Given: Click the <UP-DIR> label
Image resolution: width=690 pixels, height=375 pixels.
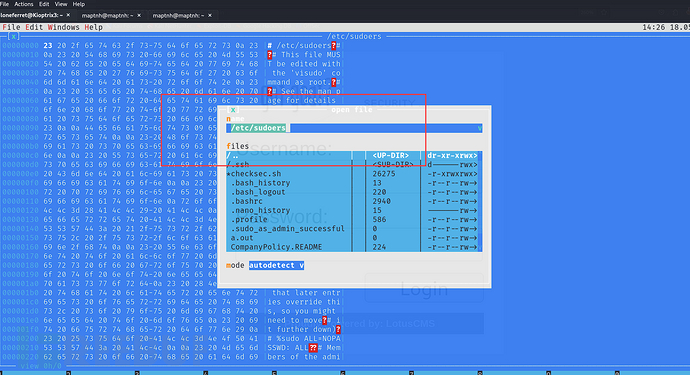Looking at the screenshot, I should (x=391, y=155).
